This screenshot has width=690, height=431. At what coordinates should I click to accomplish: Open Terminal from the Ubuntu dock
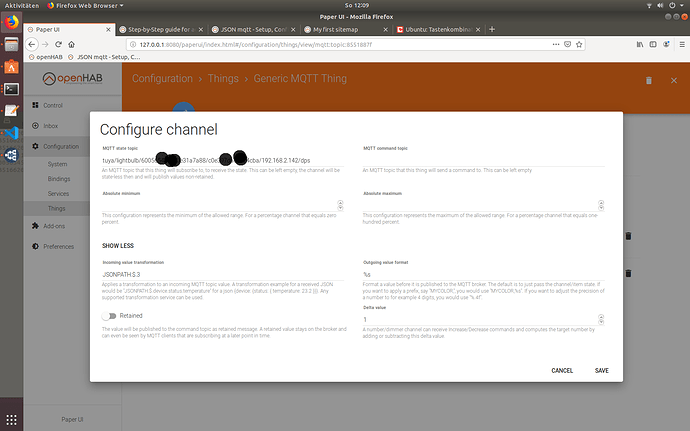click(x=11, y=89)
